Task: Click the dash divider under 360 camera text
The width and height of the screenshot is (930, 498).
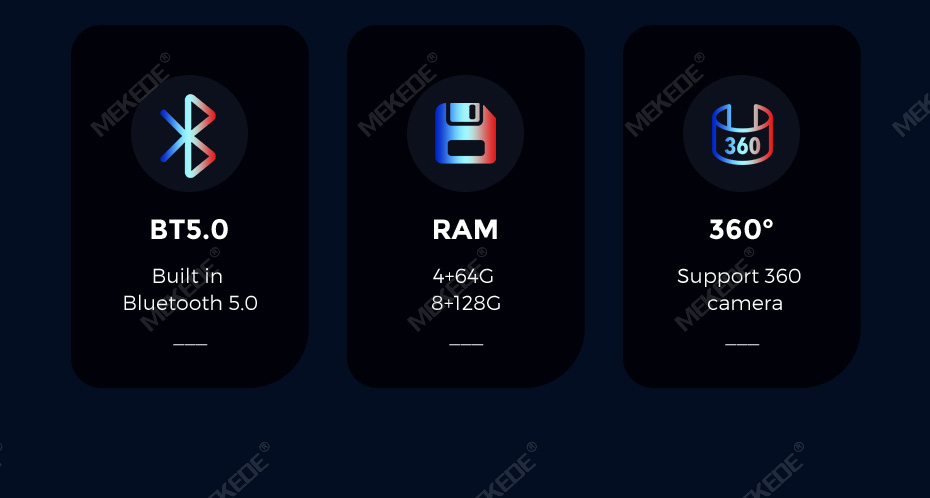Action: point(742,344)
